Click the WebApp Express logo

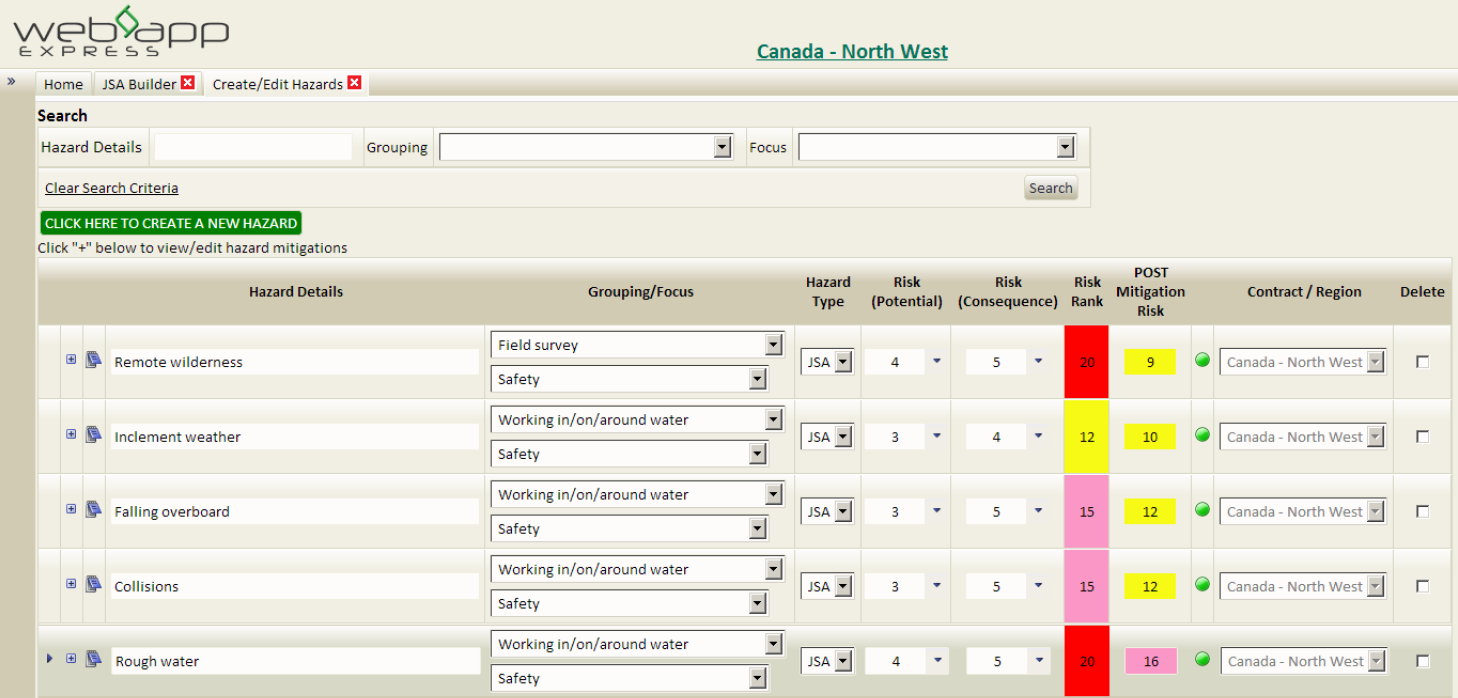tap(120, 30)
